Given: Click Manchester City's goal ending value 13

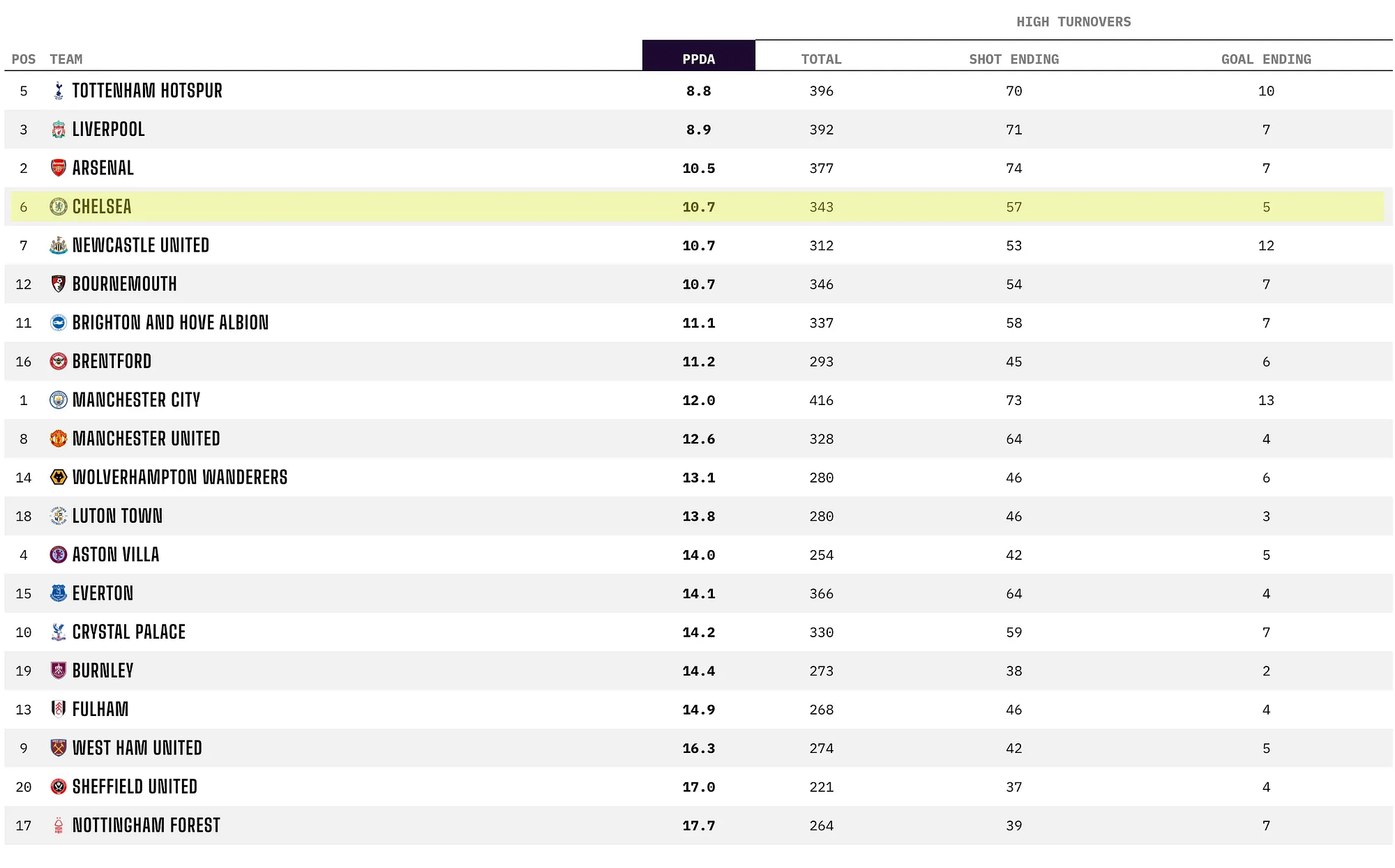Looking at the screenshot, I should point(1266,400).
